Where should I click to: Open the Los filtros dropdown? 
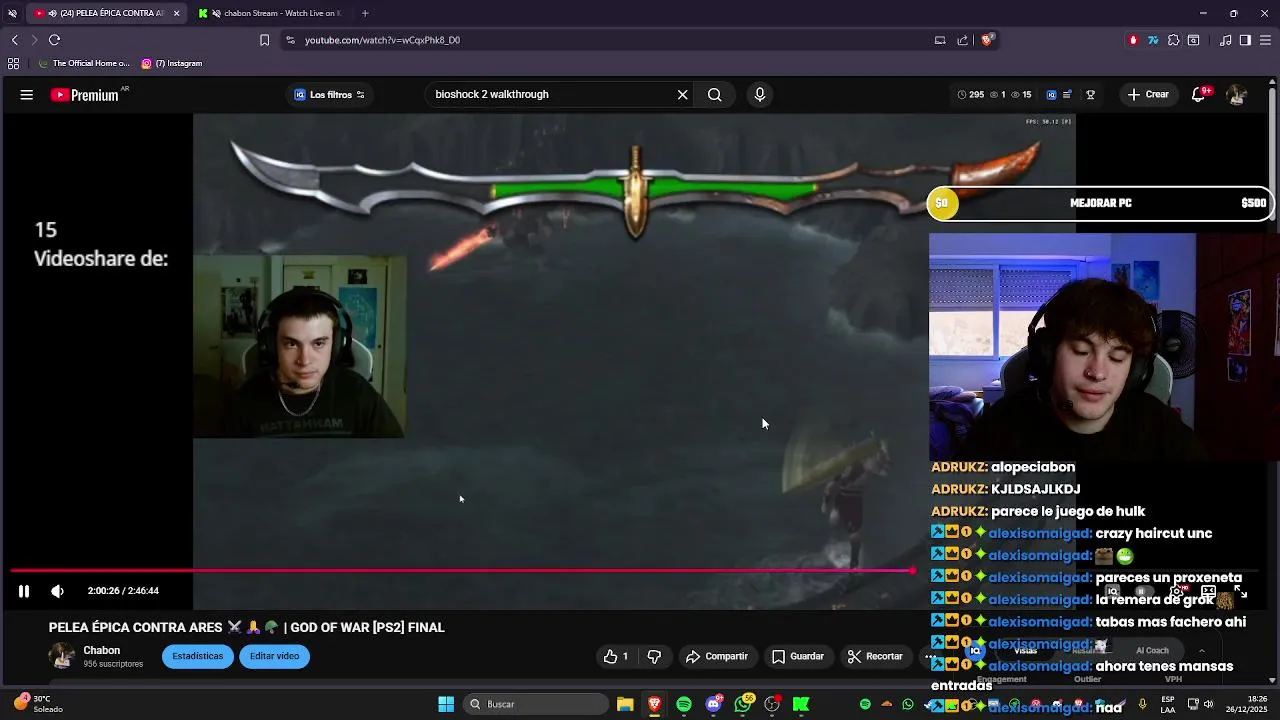(329, 95)
